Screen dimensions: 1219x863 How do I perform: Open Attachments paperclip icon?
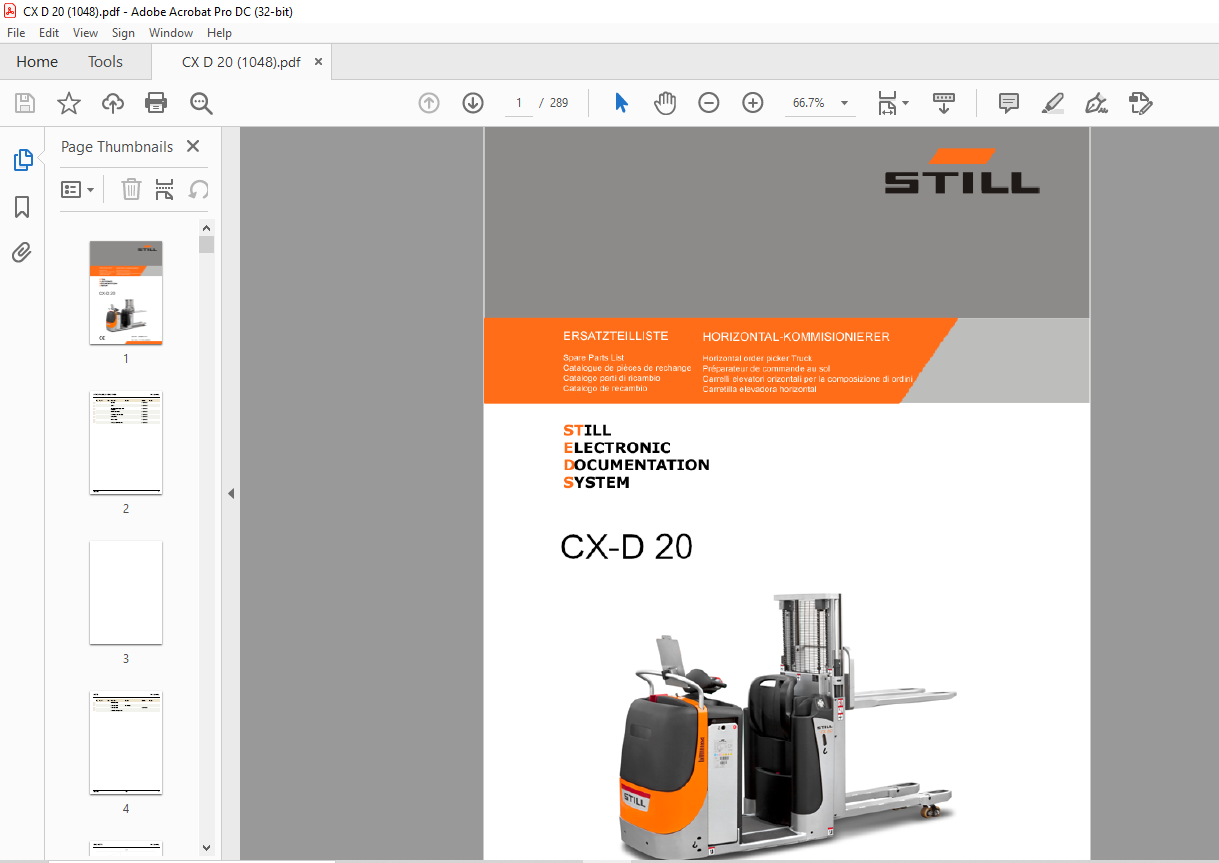(22, 253)
